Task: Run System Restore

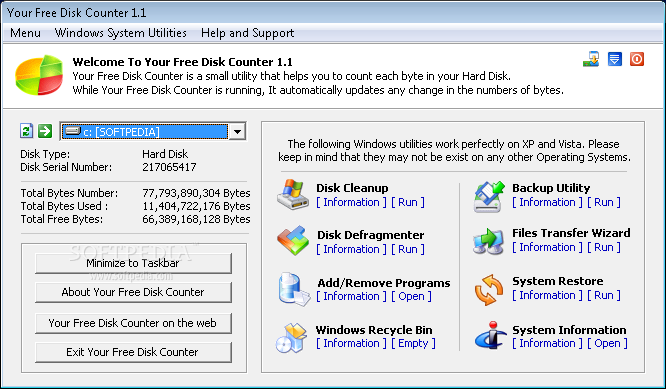Action: (x=604, y=295)
